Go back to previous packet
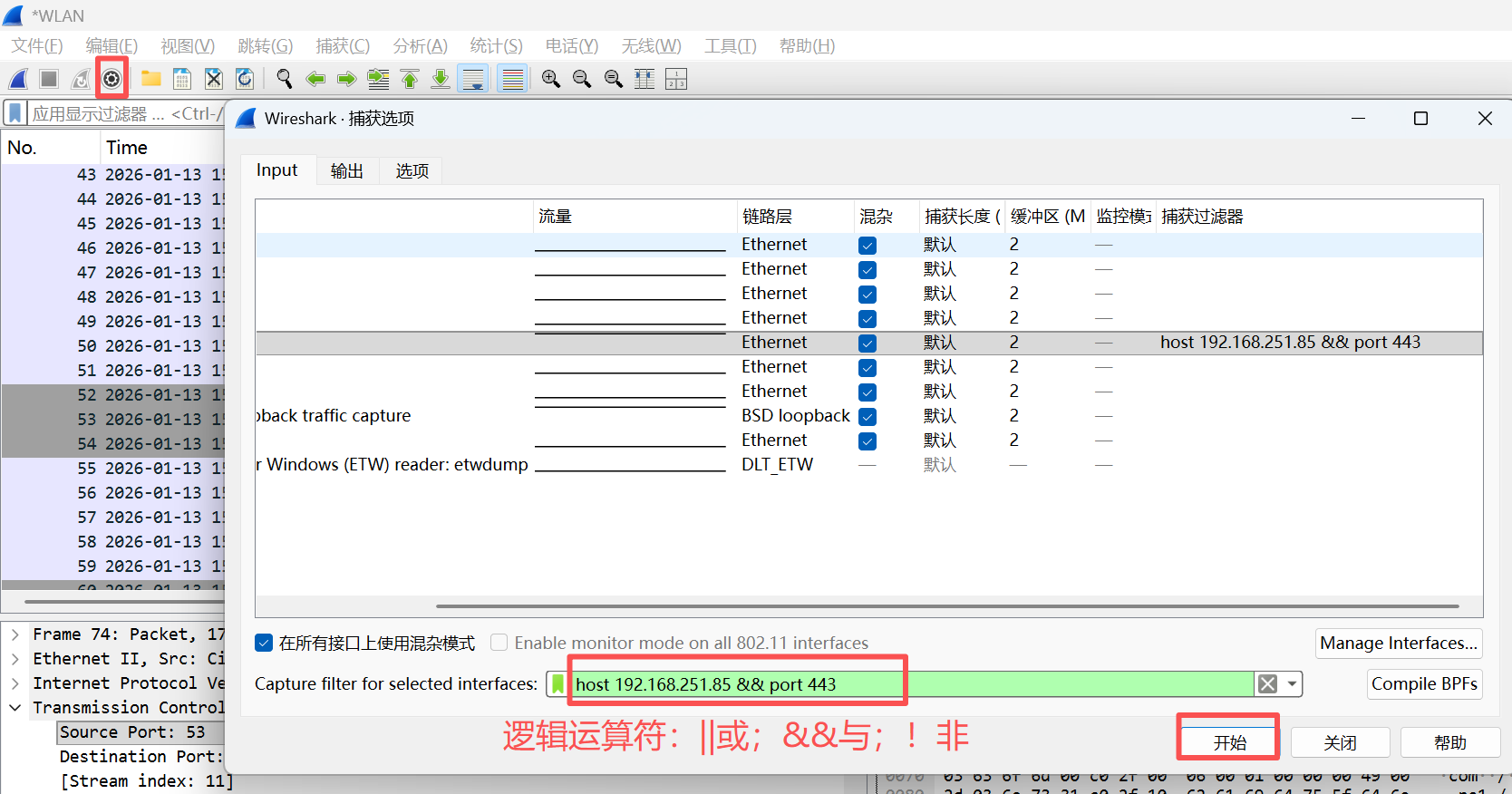The height and width of the screenshot is (794, 1512). [x=315, y=79]
